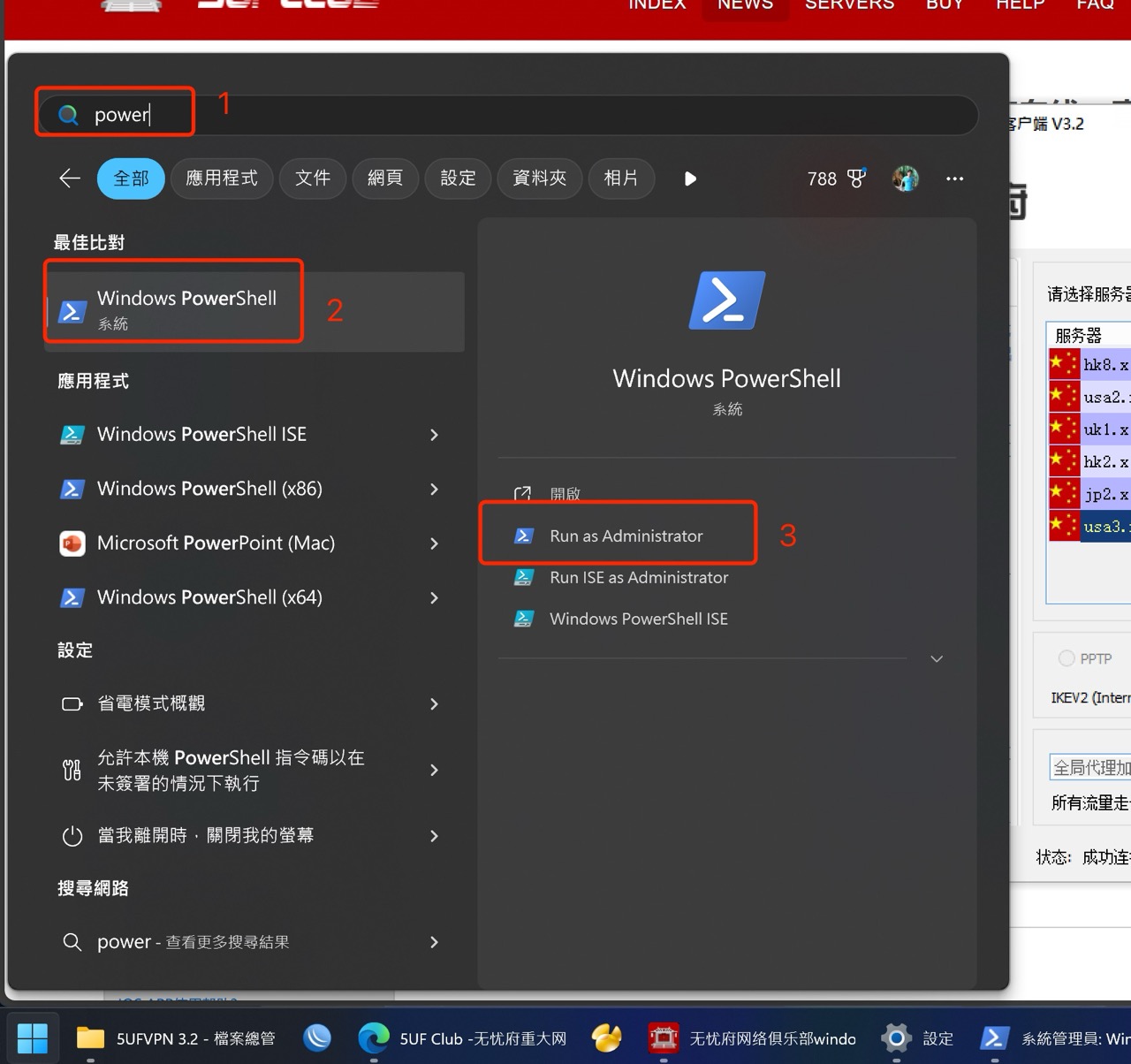Expand Windows PowerShell ISE options chevron
This screenshot has width=1131, height=1064.
[434, 435]
